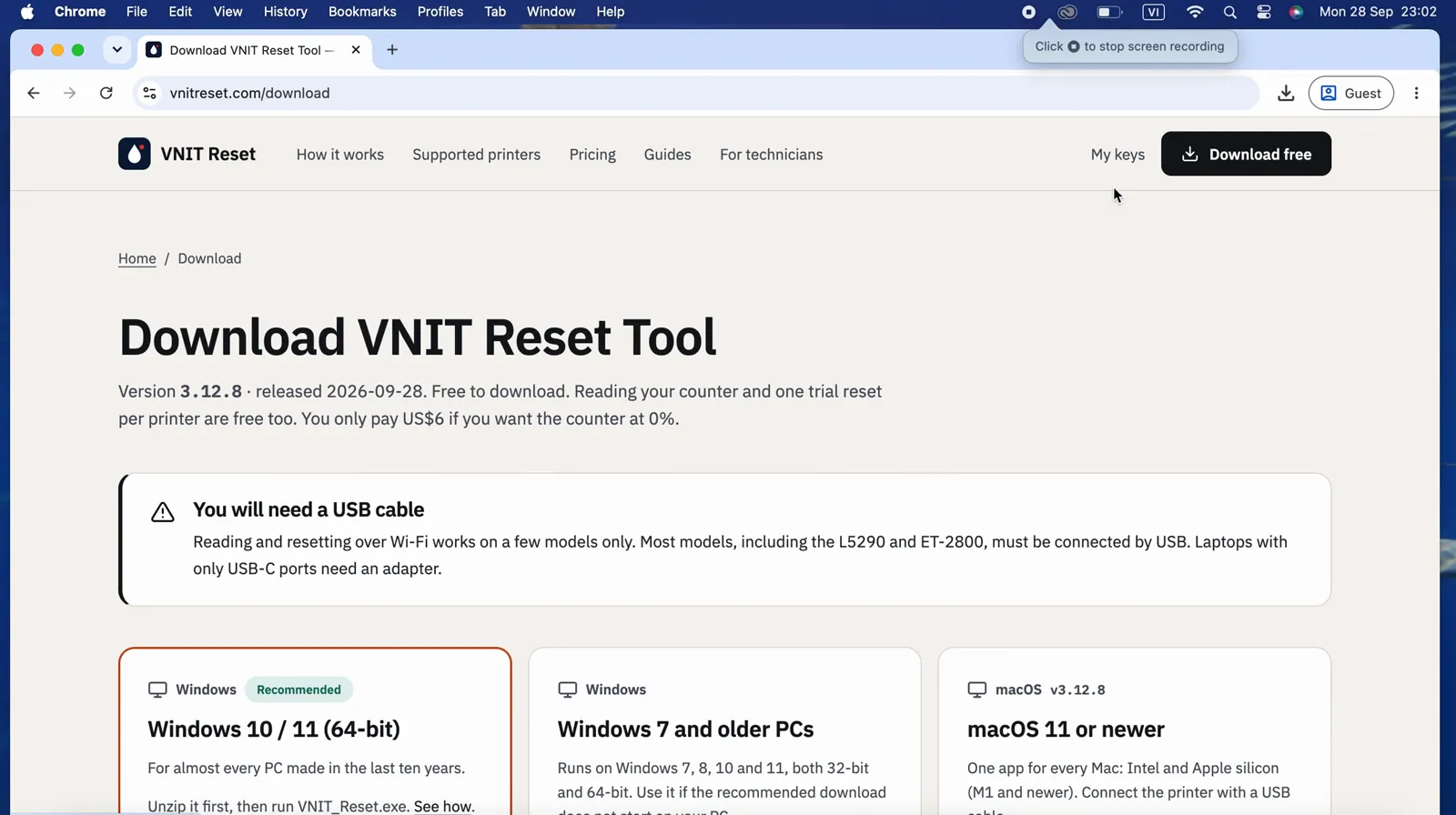Go back with the browser back arrow

pyautogui.click(x=34, y=93)
